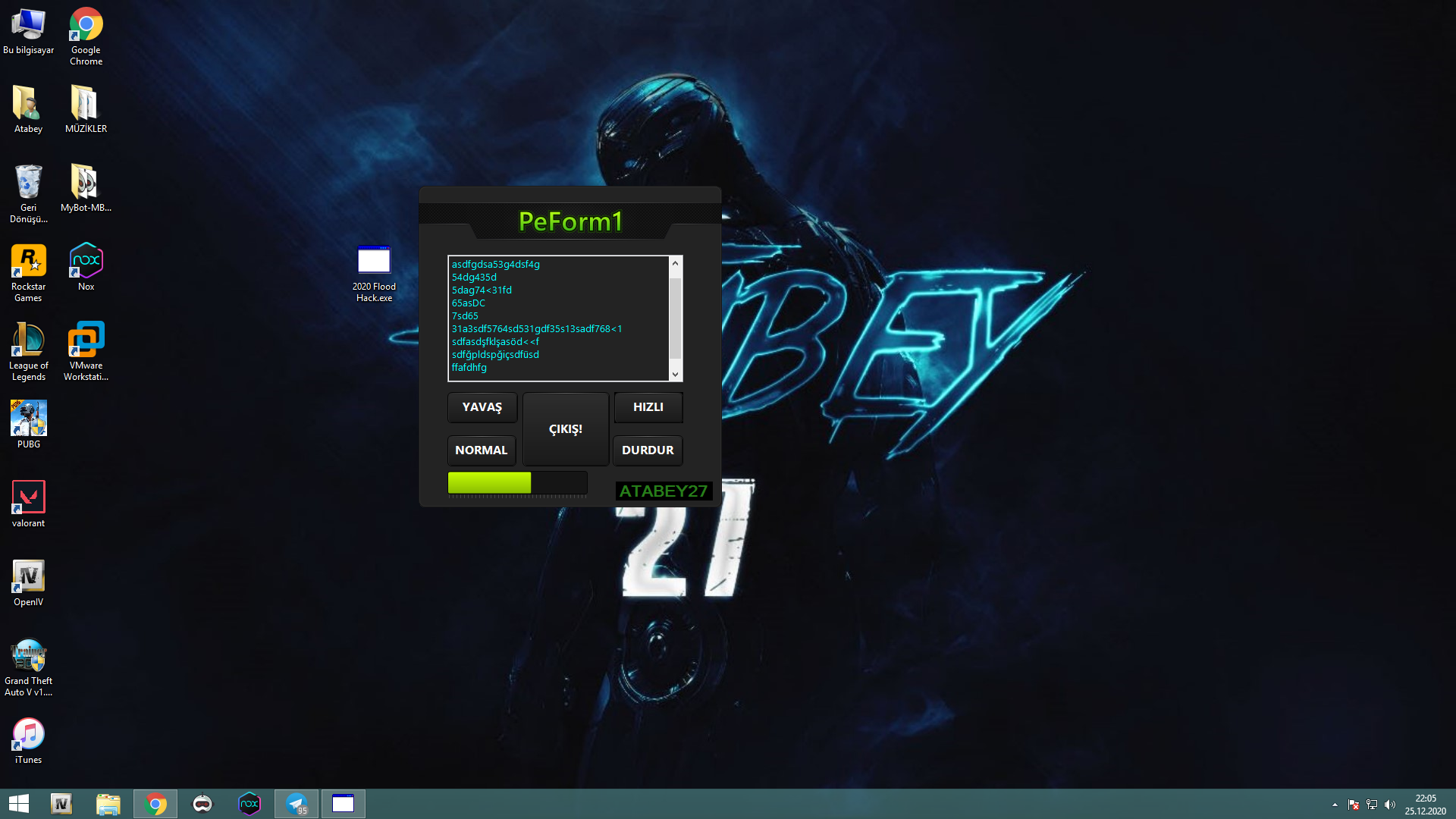
Task: Open flagged notification tray icon
Action: [1354, 805]
